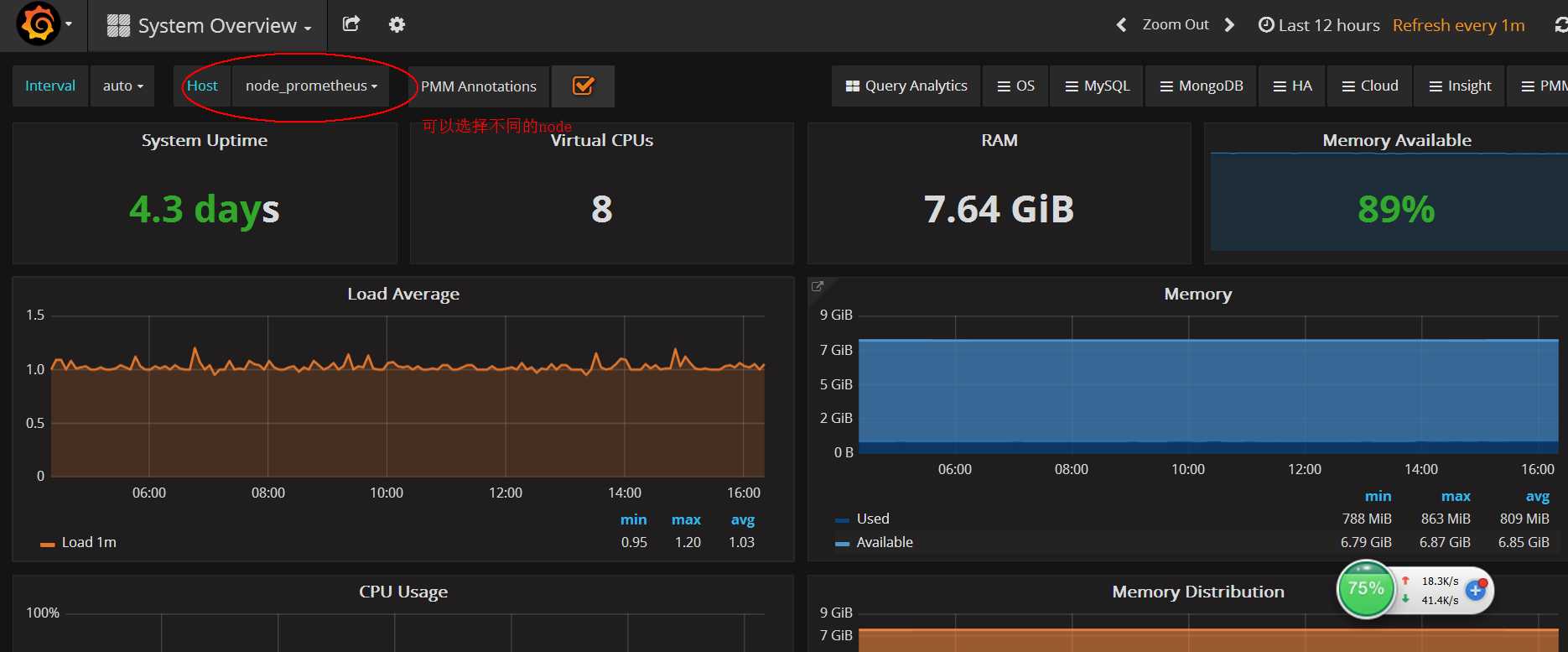Click the Virtual CPUs panel title
The height and width of the screenshot is (652, 1568).
click(602, 140)
